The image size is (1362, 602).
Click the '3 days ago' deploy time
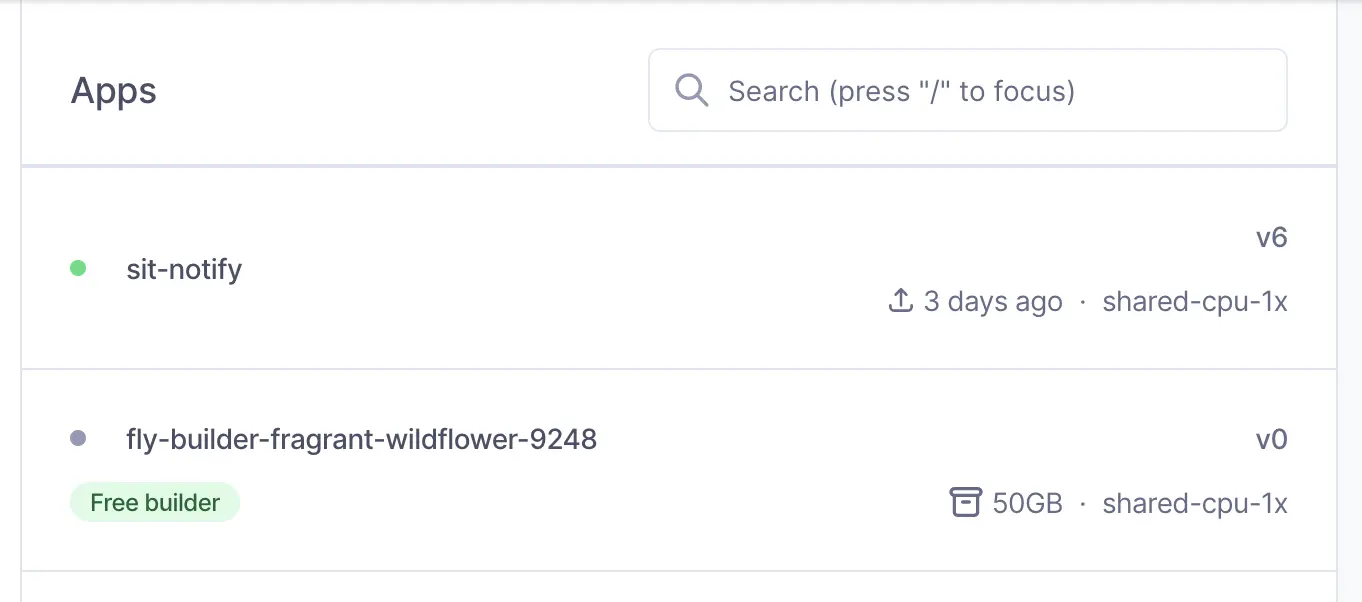coord(993,301)
